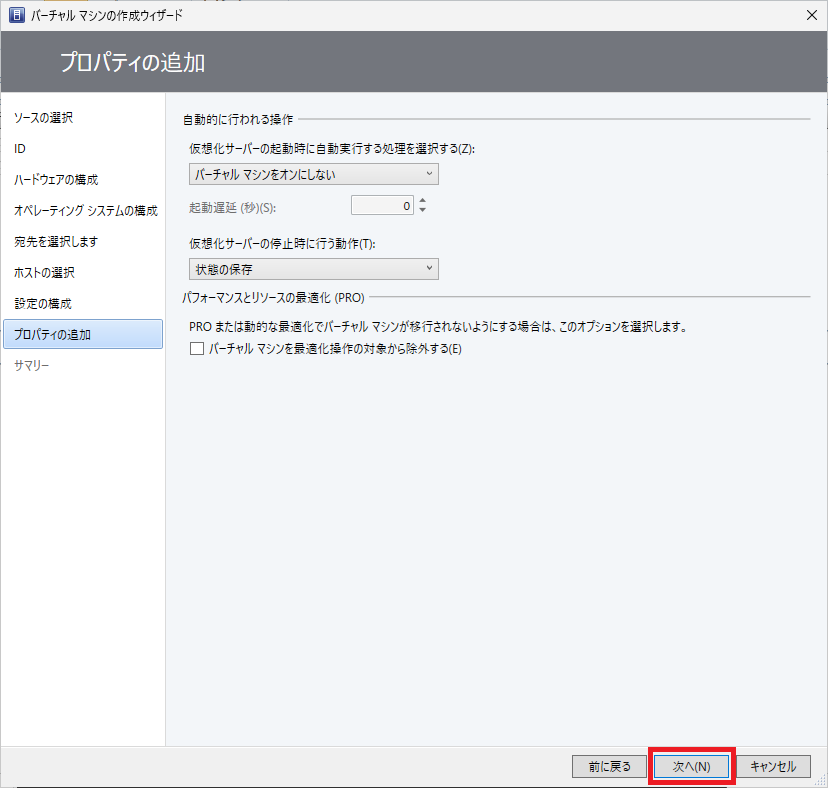Go to the ホストの選択 step
This screenshot has width=828, height=788.
click(44, 273)
